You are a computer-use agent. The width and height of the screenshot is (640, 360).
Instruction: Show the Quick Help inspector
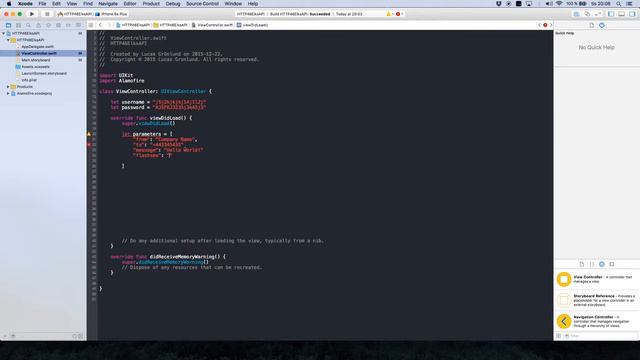point(602,25)
